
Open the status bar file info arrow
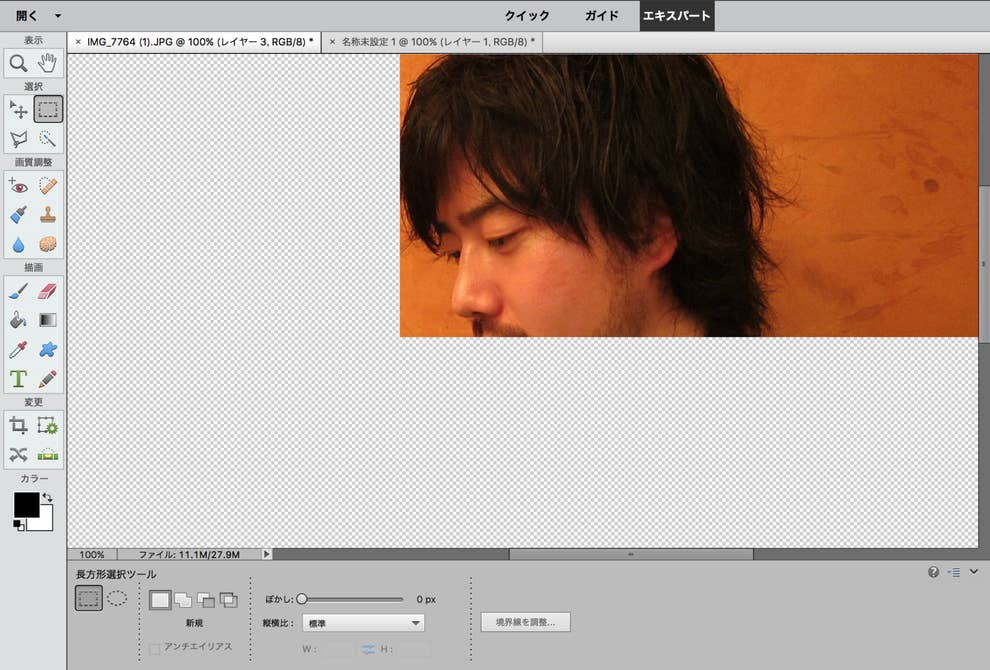(x=266, y=554)
